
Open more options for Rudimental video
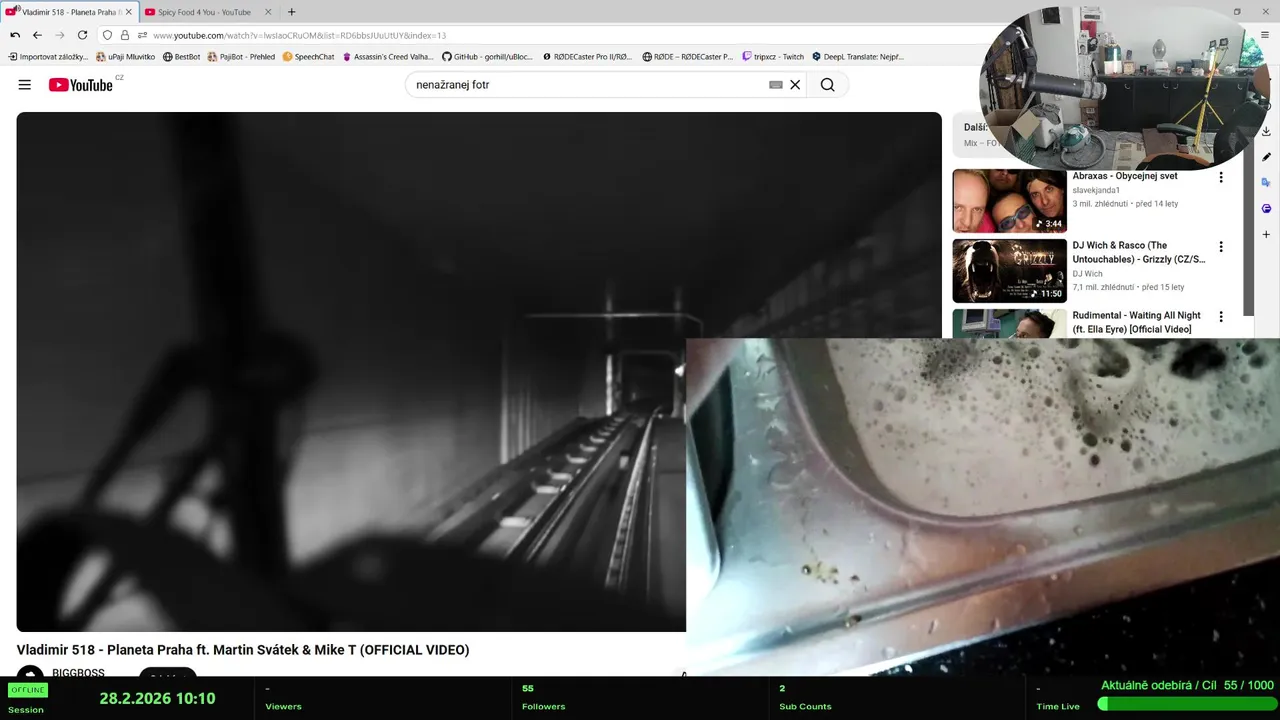click(1220, 317)
